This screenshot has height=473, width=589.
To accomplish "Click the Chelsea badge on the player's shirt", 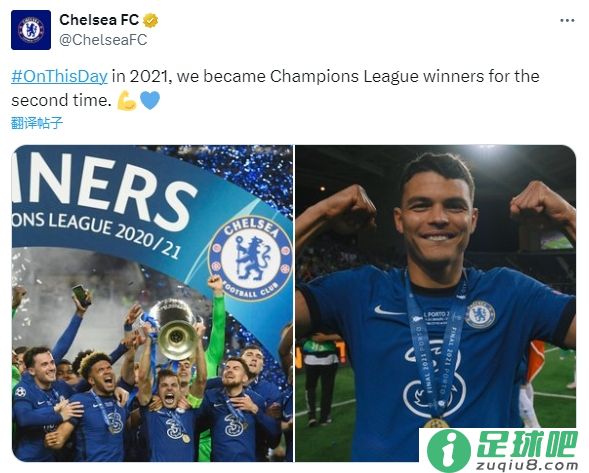I will tap(480, 314).
